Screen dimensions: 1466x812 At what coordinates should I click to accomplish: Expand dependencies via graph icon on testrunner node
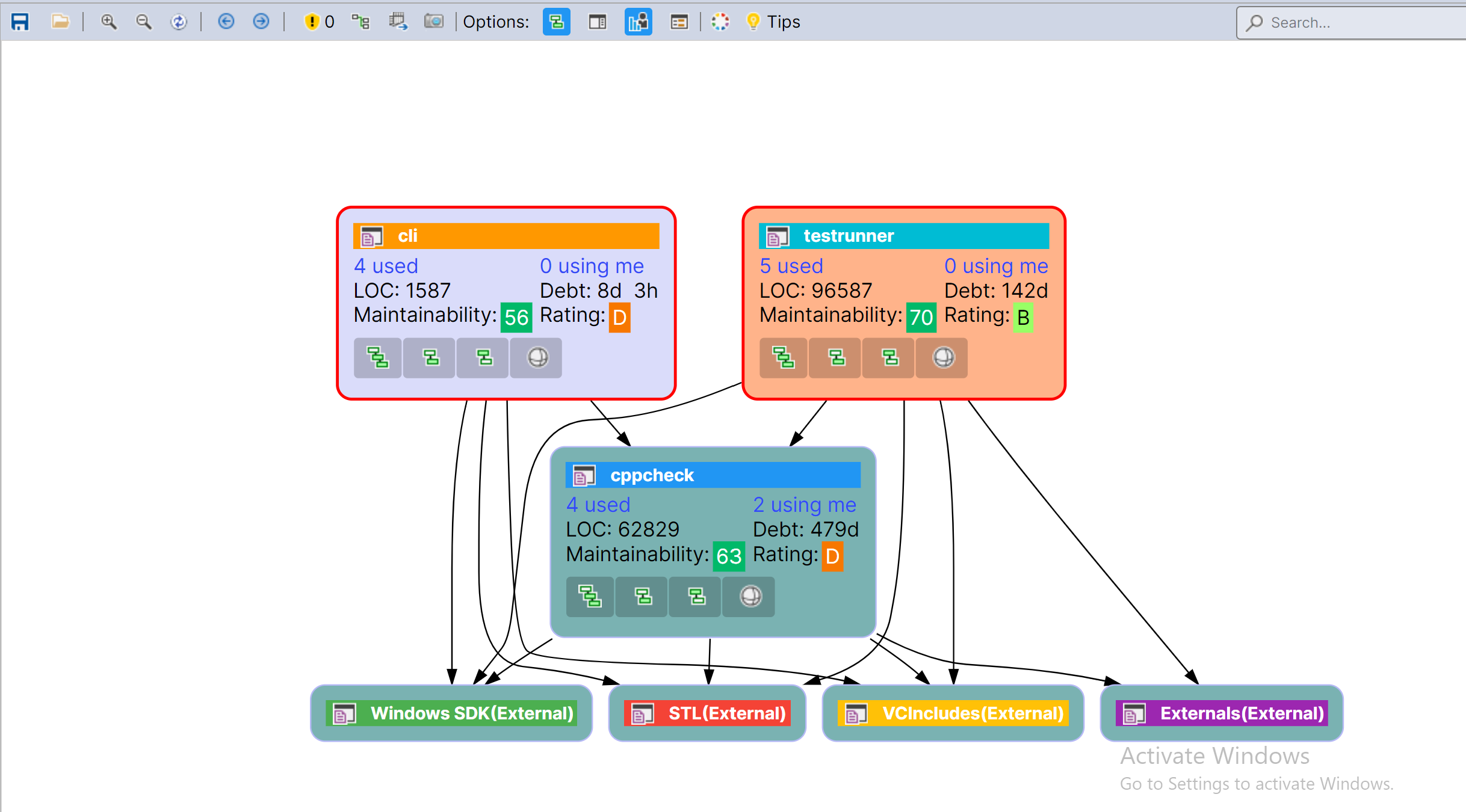(x=783, y=358)
